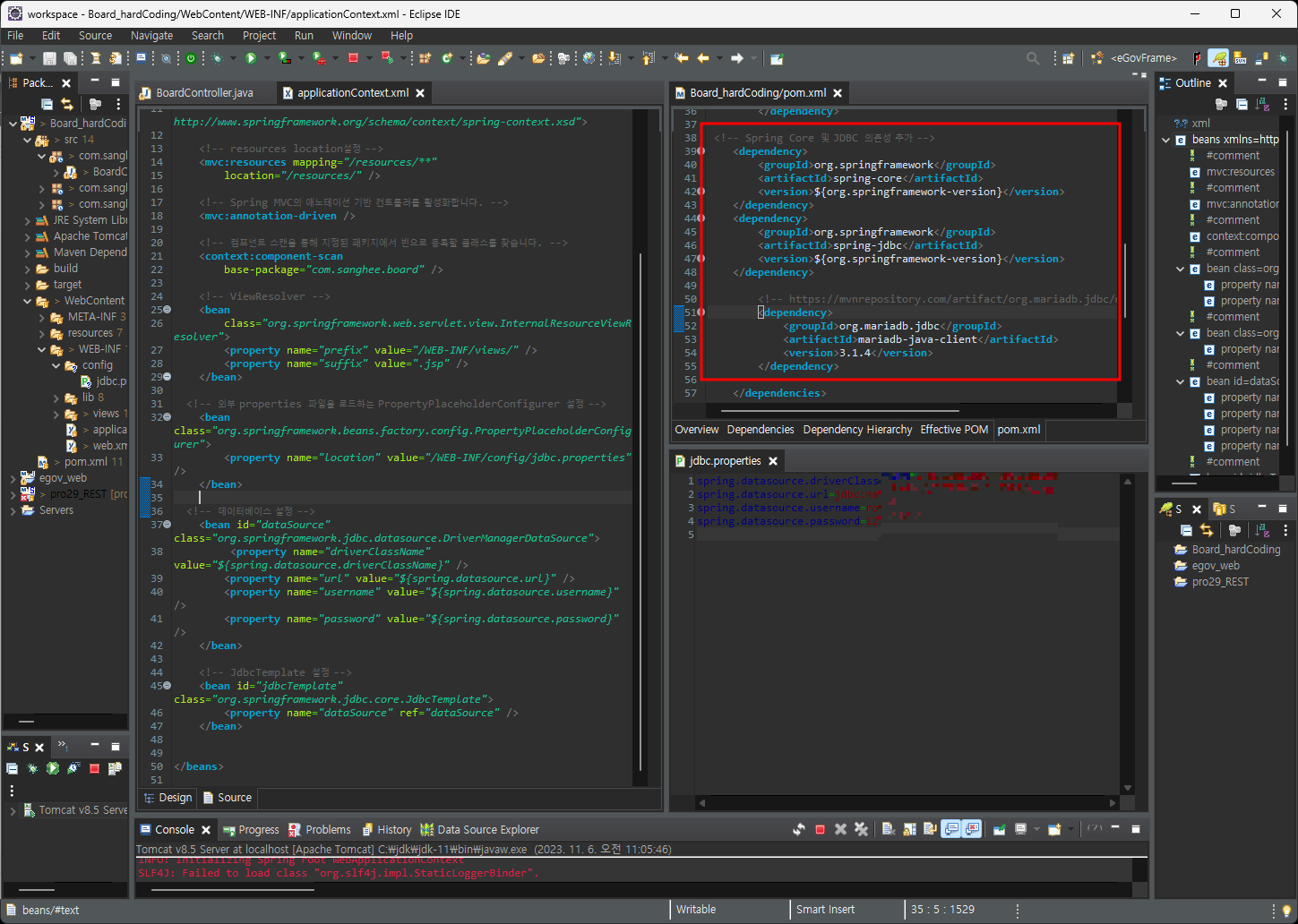Toggle show console when standard out changes

click(x=950, y=829)
